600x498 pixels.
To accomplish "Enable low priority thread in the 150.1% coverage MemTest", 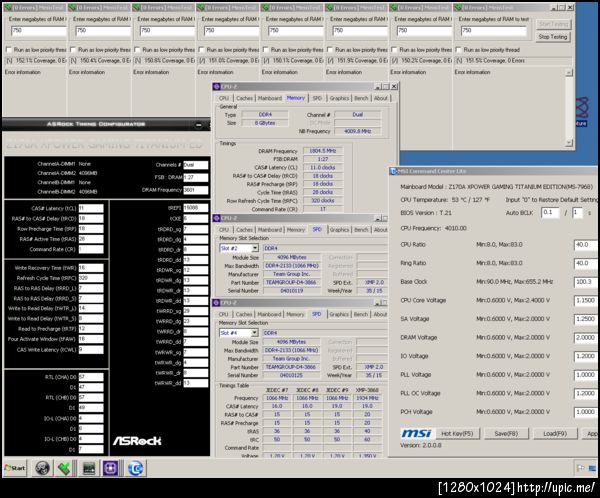I will (266, 50).
